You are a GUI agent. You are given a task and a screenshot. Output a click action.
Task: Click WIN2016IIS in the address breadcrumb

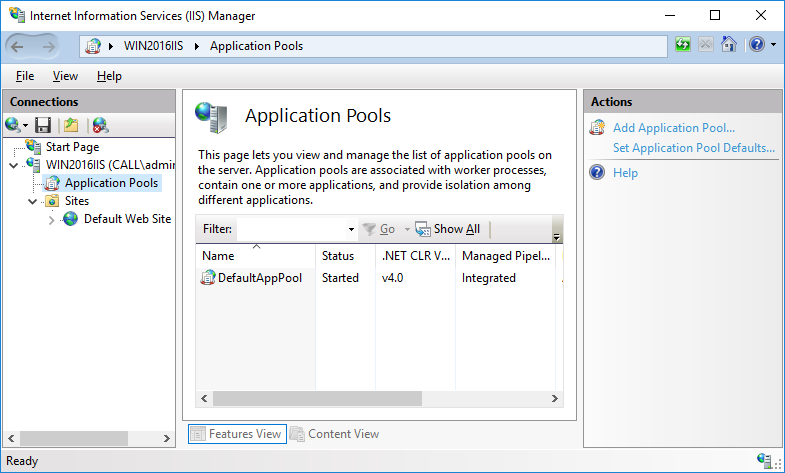(154, 46)
